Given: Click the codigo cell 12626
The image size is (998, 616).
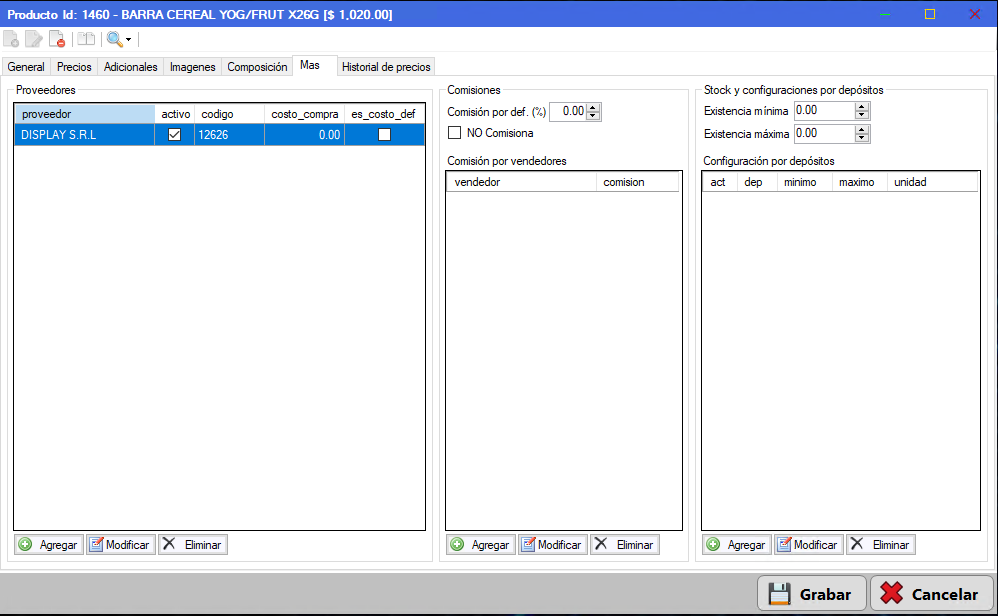Looking at the screenshot, I should [230, 135].
